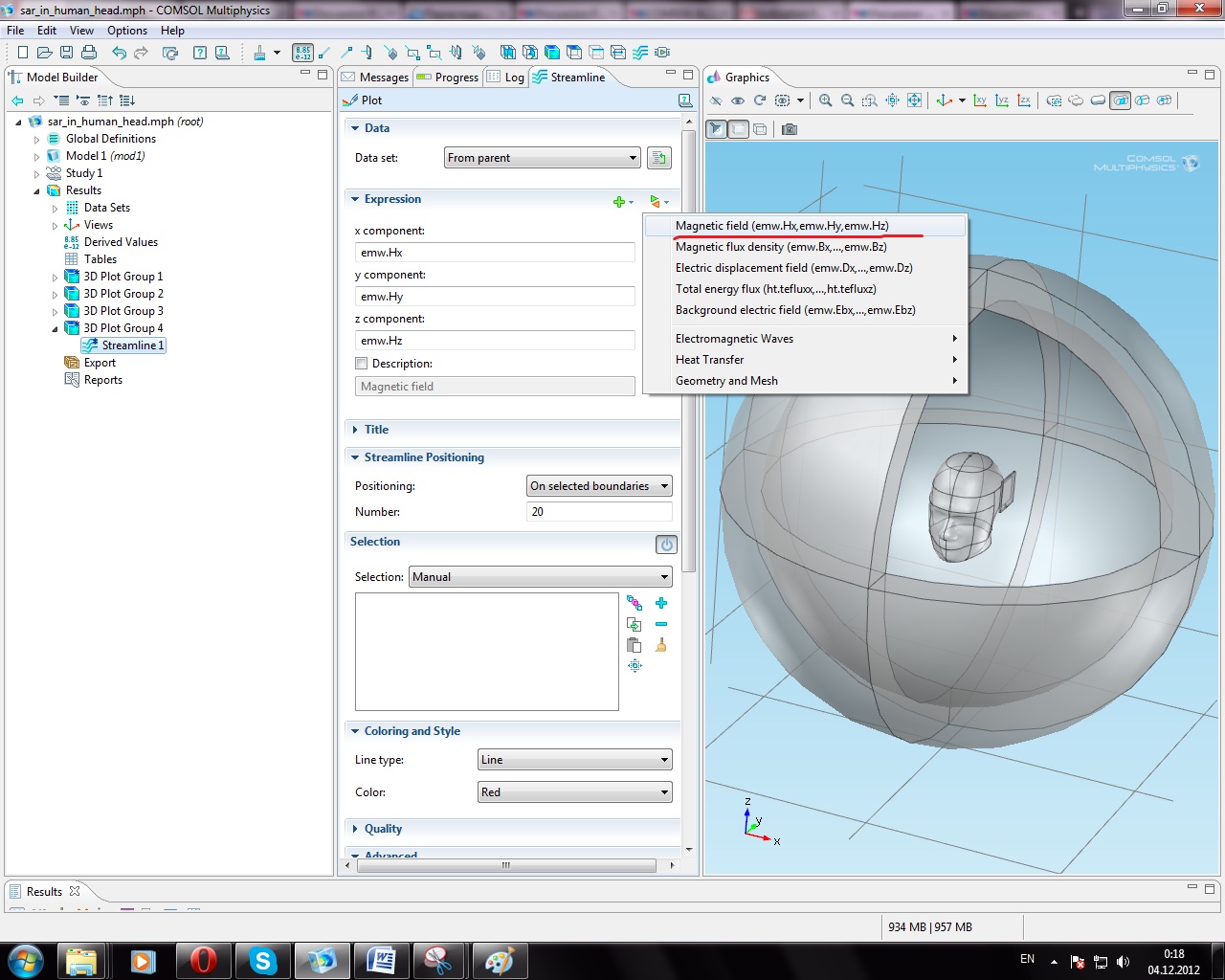
Task: Expand the Model 1 (mod1) tree node
Action: coord(37,156)
